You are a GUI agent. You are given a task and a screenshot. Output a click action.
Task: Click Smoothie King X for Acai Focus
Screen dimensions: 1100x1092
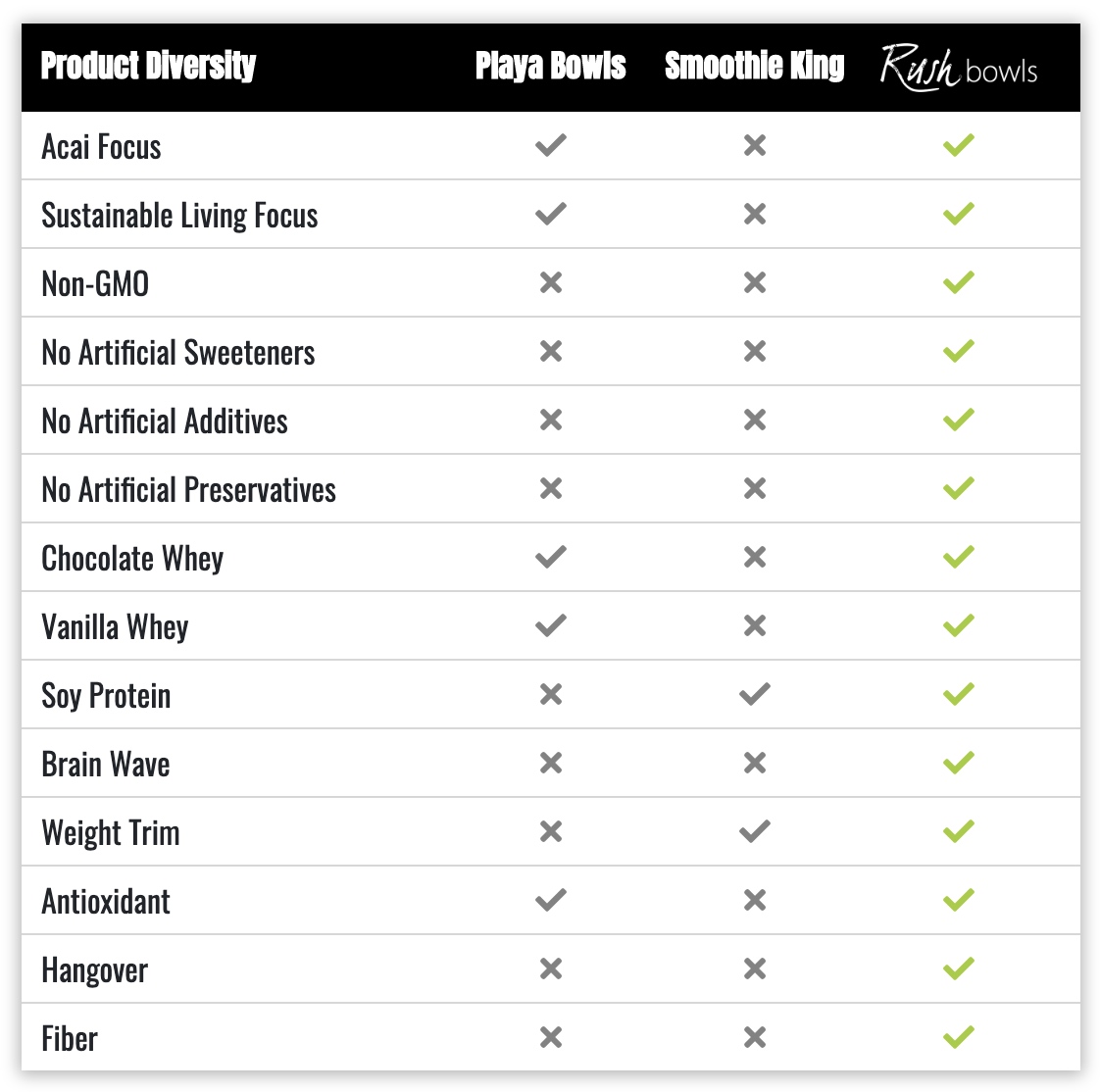point(755,145)
